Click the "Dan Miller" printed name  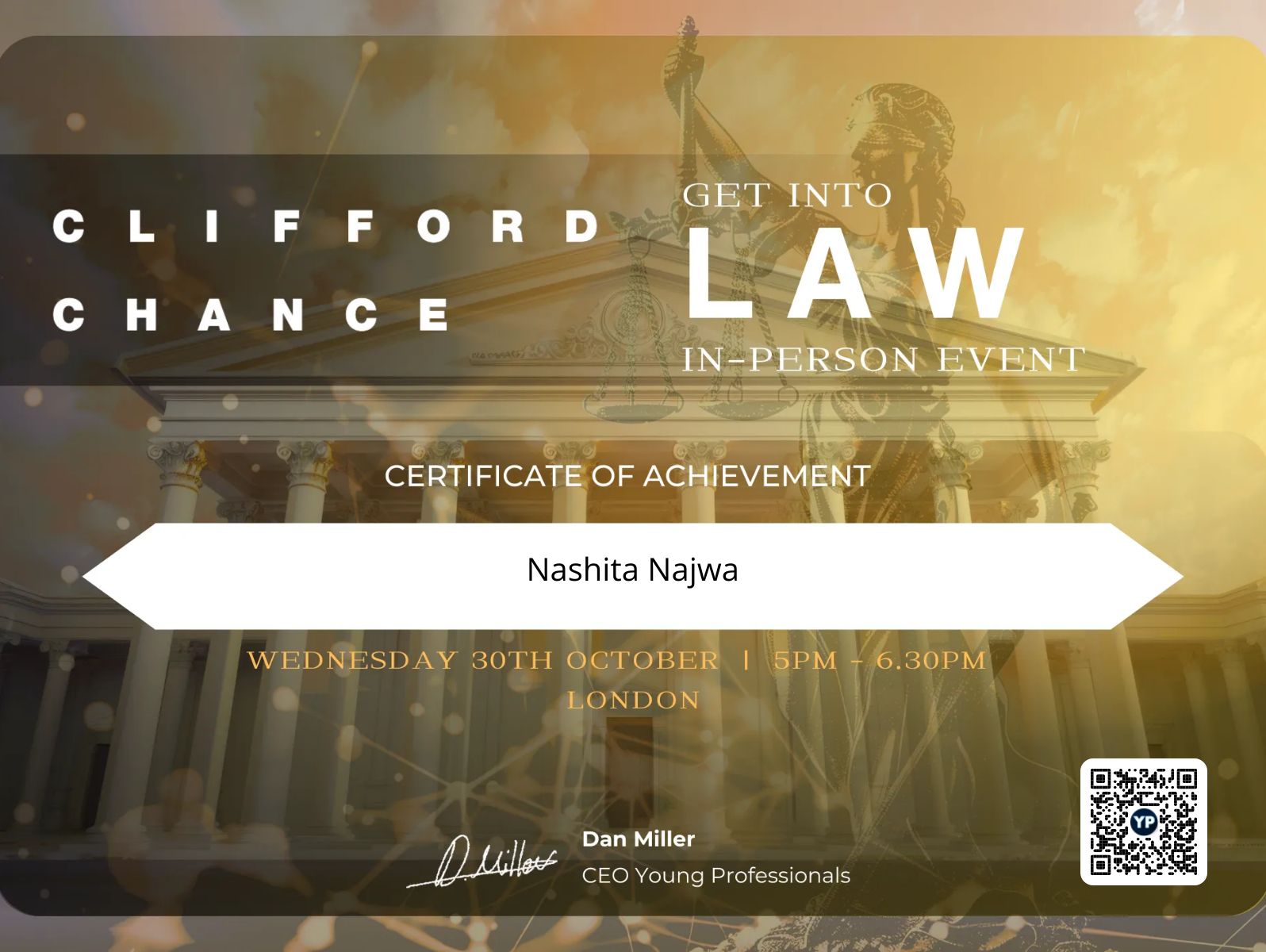coord(639,839)
